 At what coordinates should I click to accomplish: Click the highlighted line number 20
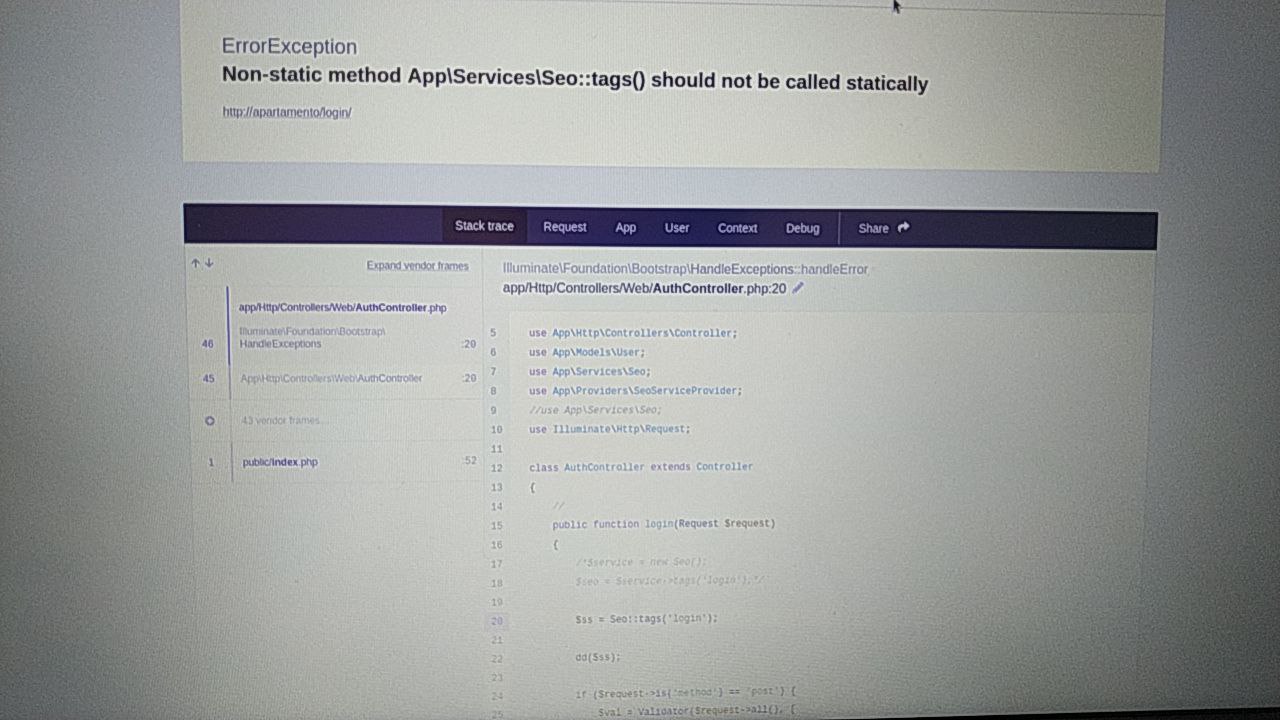pos(497,621)
